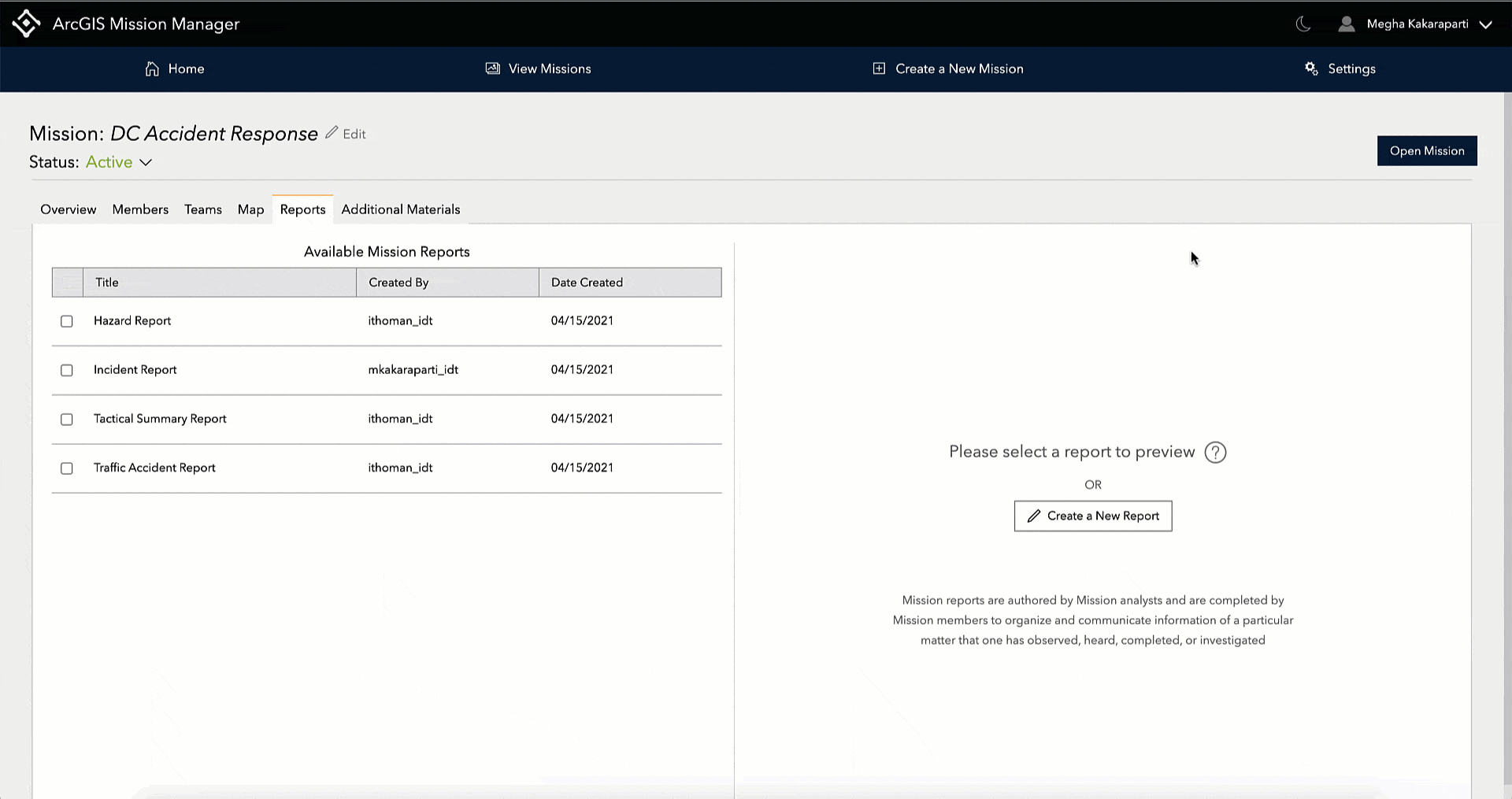The width and height of the screenshot is (1512, 799).
Task: Select the Reports tab
Action: point(302,209)
